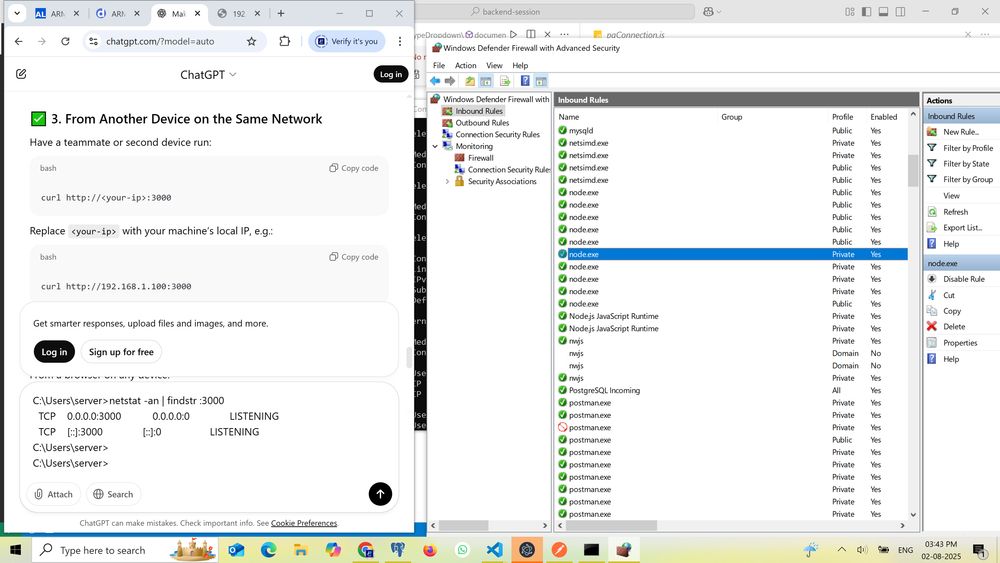Click ChatGPT new chat compose icon
The width and height of the screenshot is (1000, 563).
point(21,74)
